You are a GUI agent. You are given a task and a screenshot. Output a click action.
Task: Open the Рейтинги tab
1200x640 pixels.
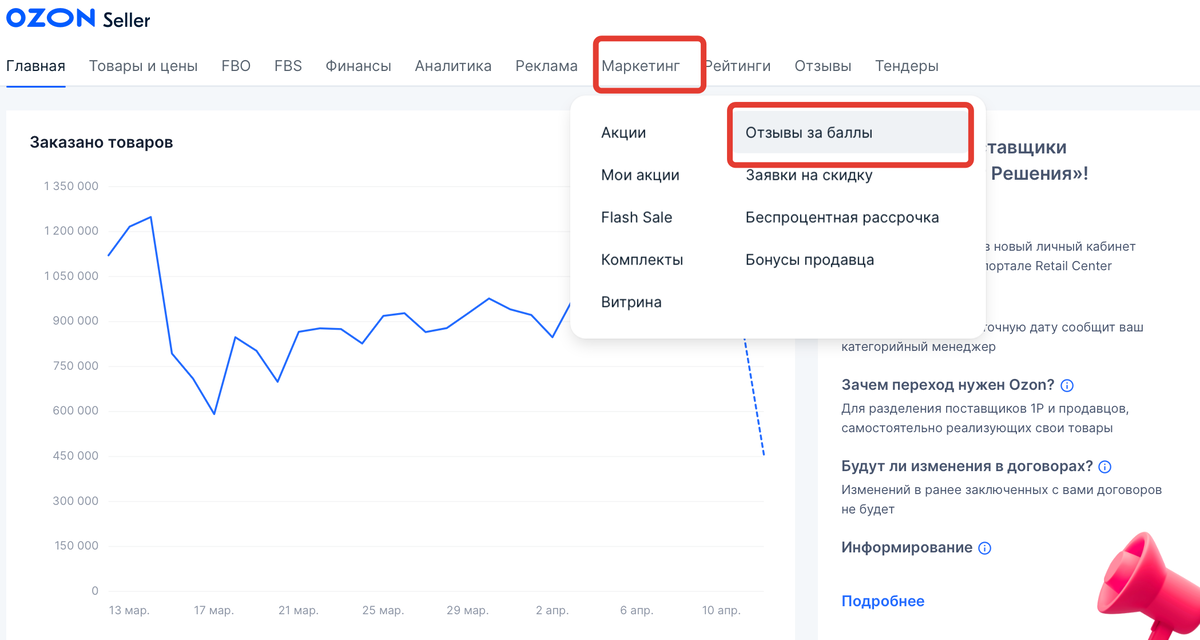737,66
